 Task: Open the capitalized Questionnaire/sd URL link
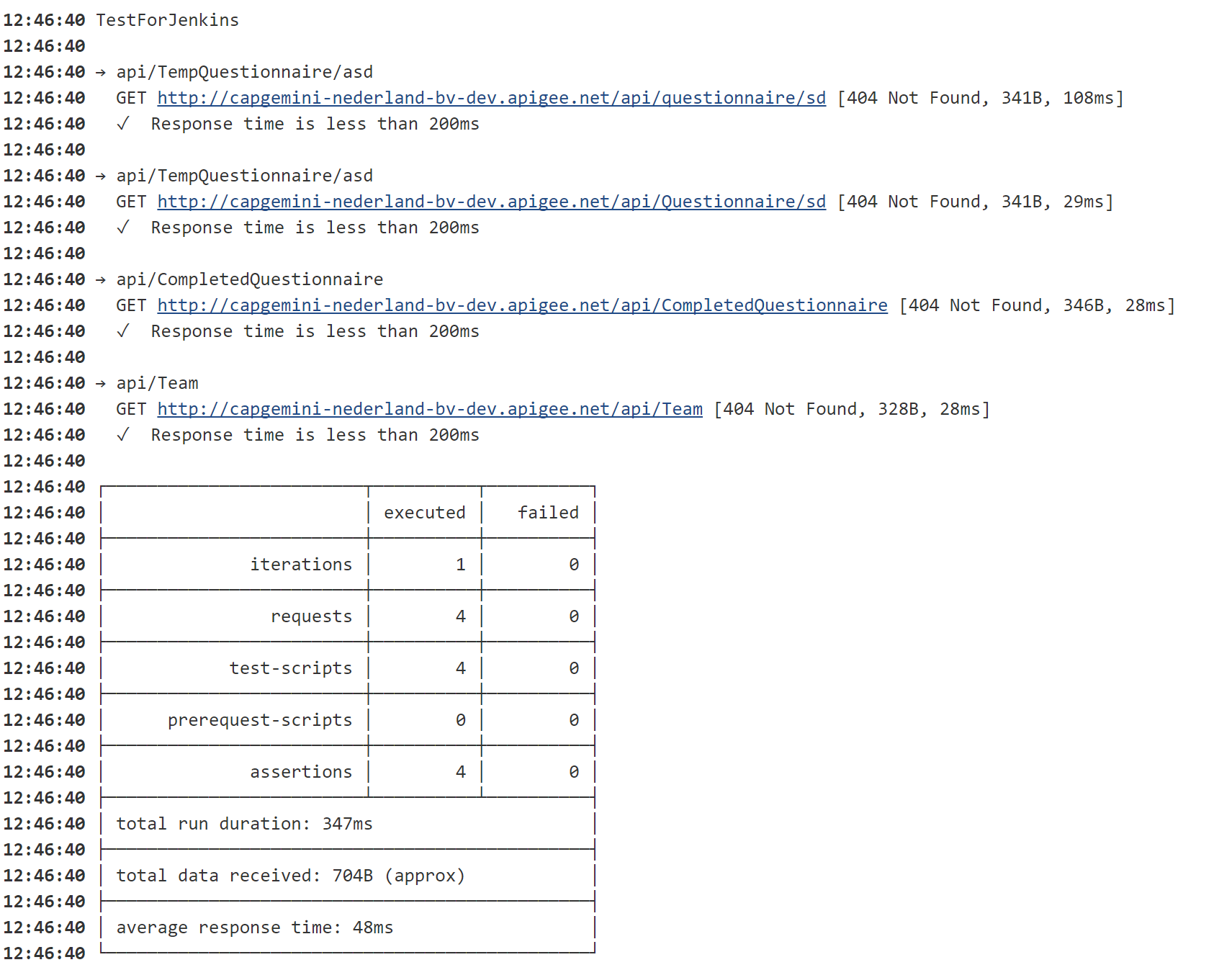tap(491, 202)
